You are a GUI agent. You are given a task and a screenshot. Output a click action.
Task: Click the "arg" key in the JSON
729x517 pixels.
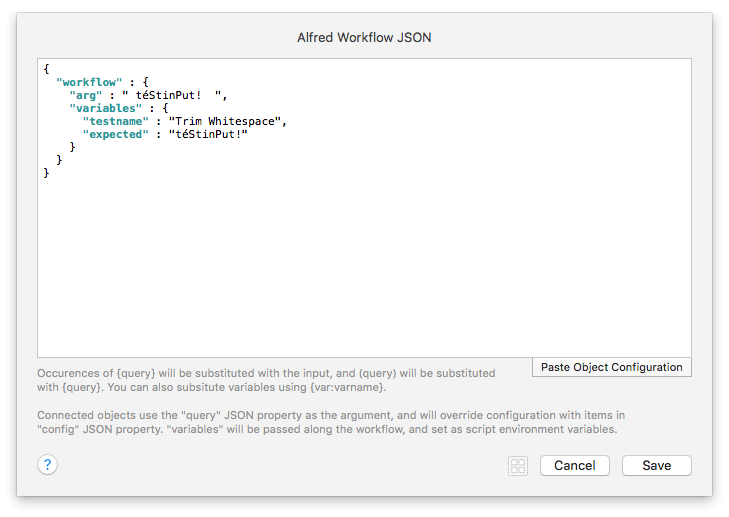(x=86, y=95)
